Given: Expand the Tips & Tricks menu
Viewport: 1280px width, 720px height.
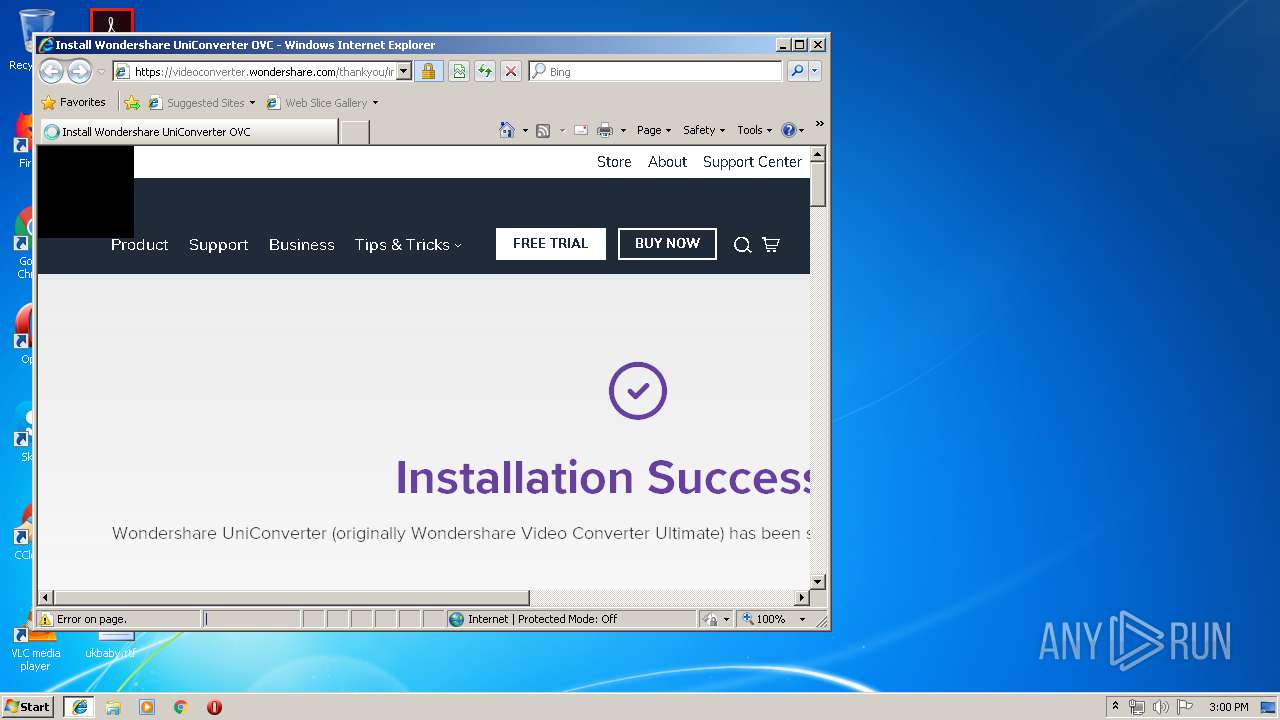Looking at the screenshot, I should pos(408,244).
